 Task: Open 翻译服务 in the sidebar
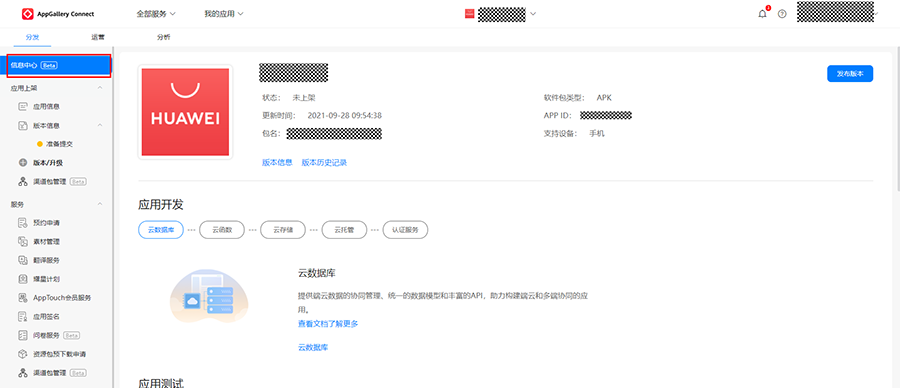point(46,260)
